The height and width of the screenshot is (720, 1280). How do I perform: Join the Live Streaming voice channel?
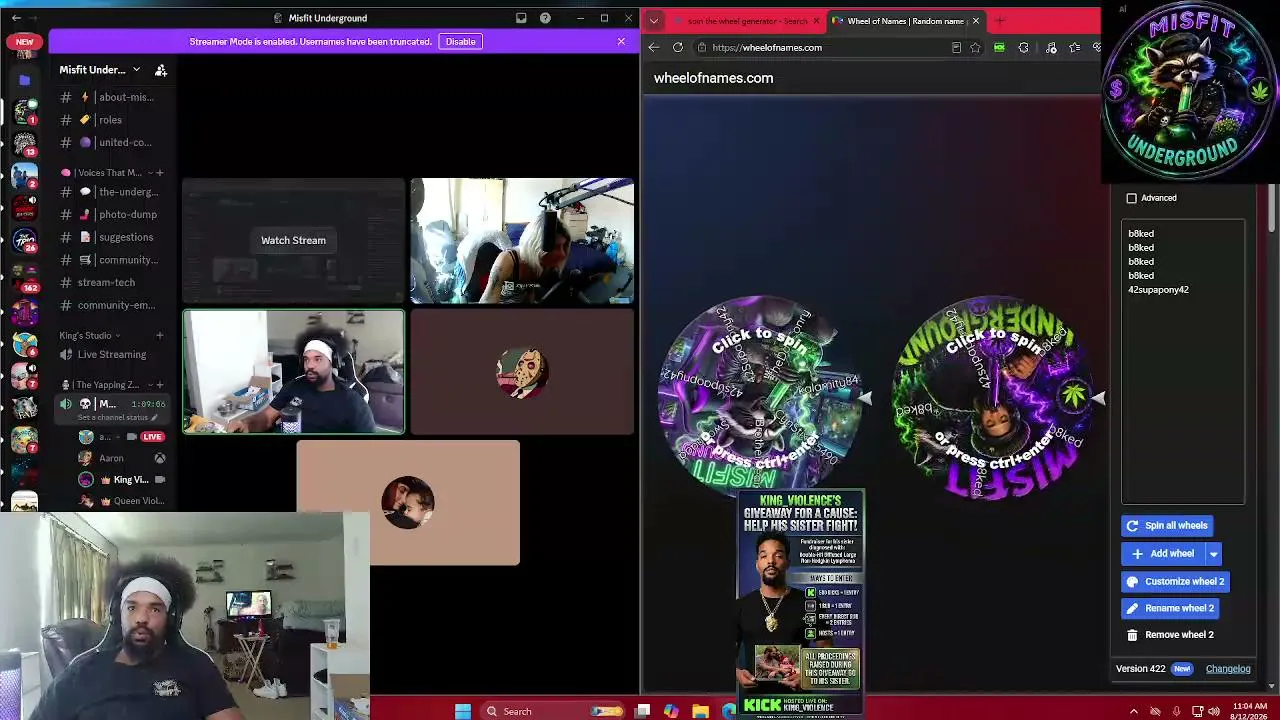tap(111, 355)
